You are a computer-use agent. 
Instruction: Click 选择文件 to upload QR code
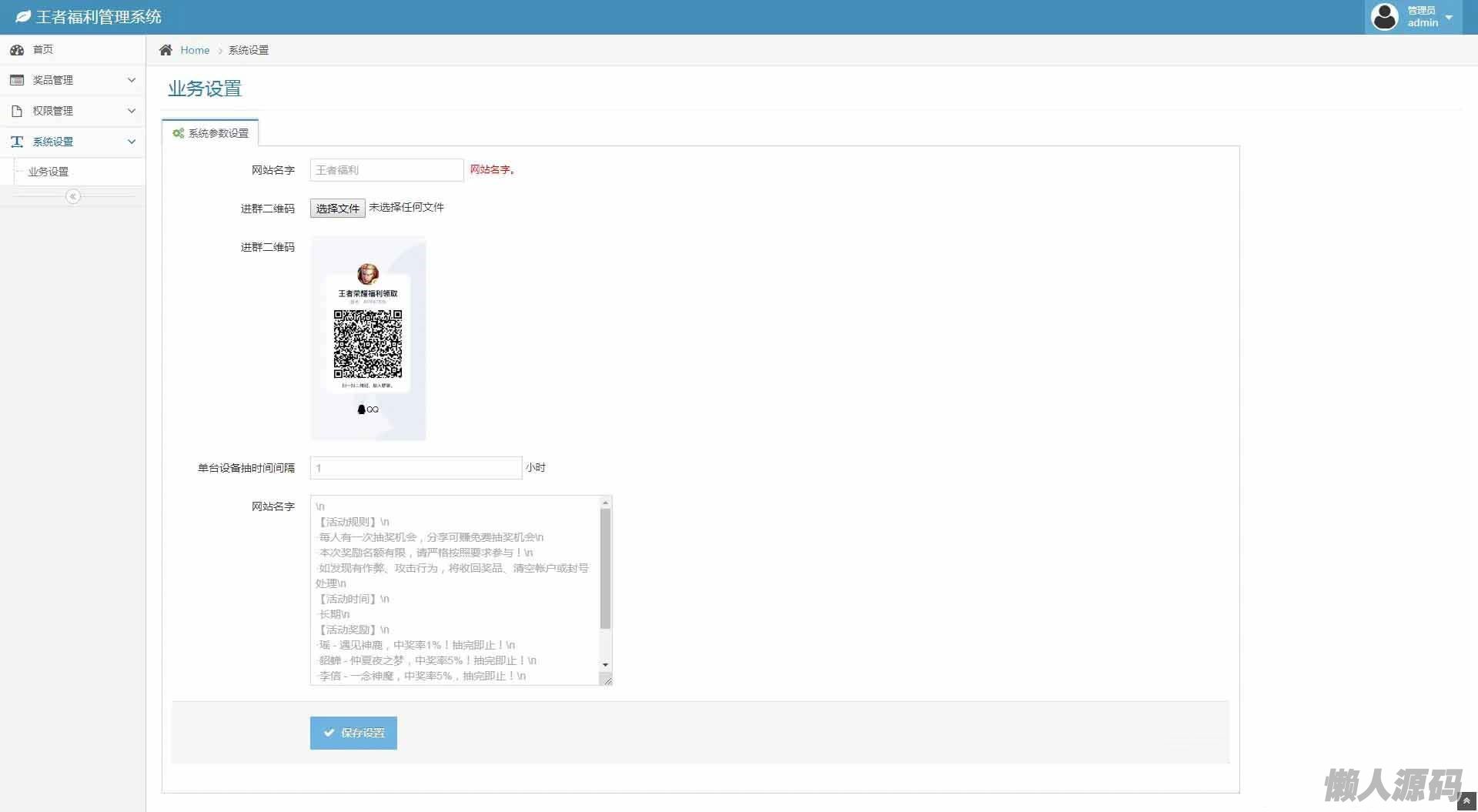(x=337, y=208)
